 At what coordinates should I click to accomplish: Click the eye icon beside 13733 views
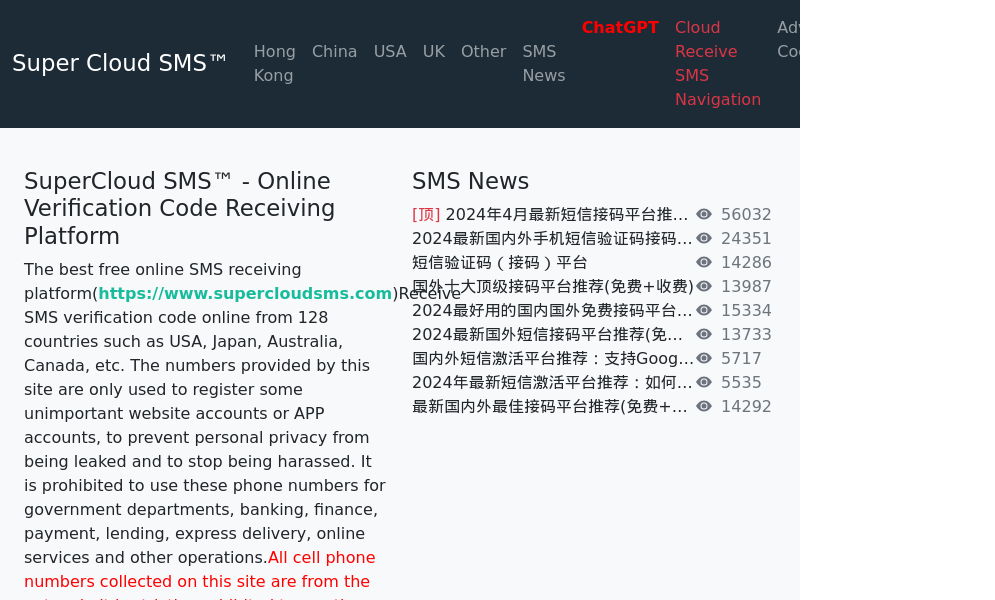(x=704, y=334)
